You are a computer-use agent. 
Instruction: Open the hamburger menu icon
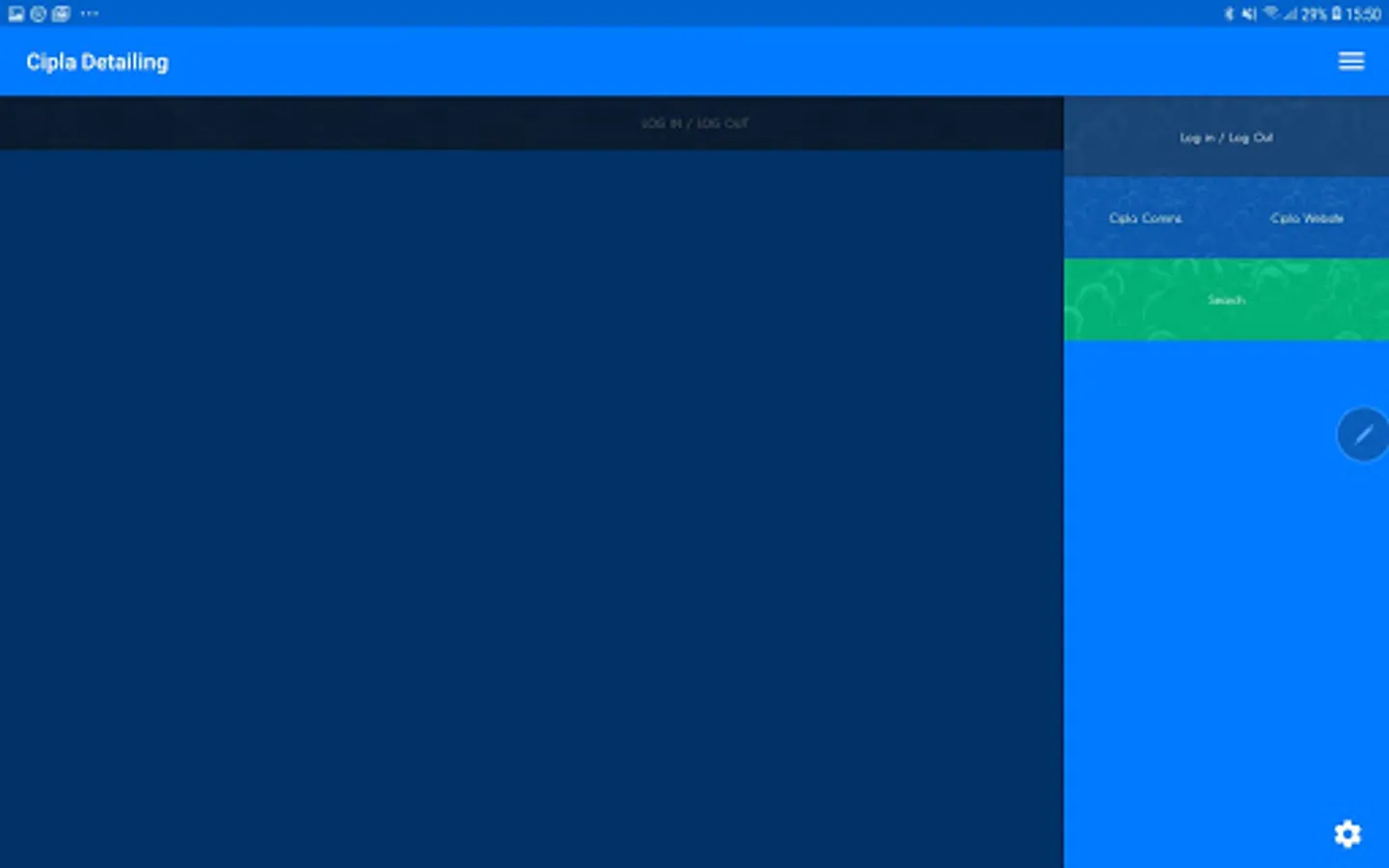(x=1350, y=62)
